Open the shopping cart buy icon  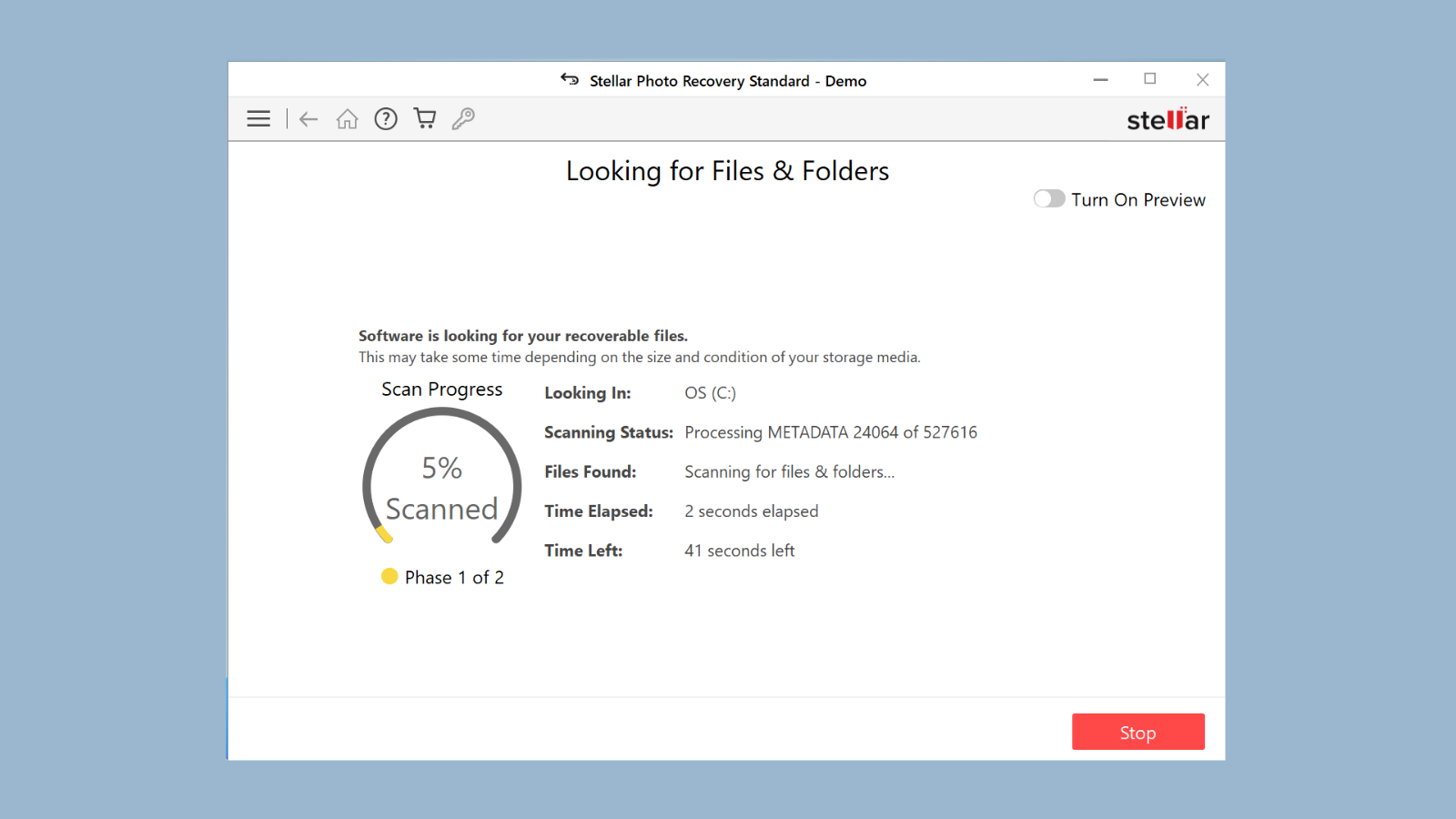point(424,118)
